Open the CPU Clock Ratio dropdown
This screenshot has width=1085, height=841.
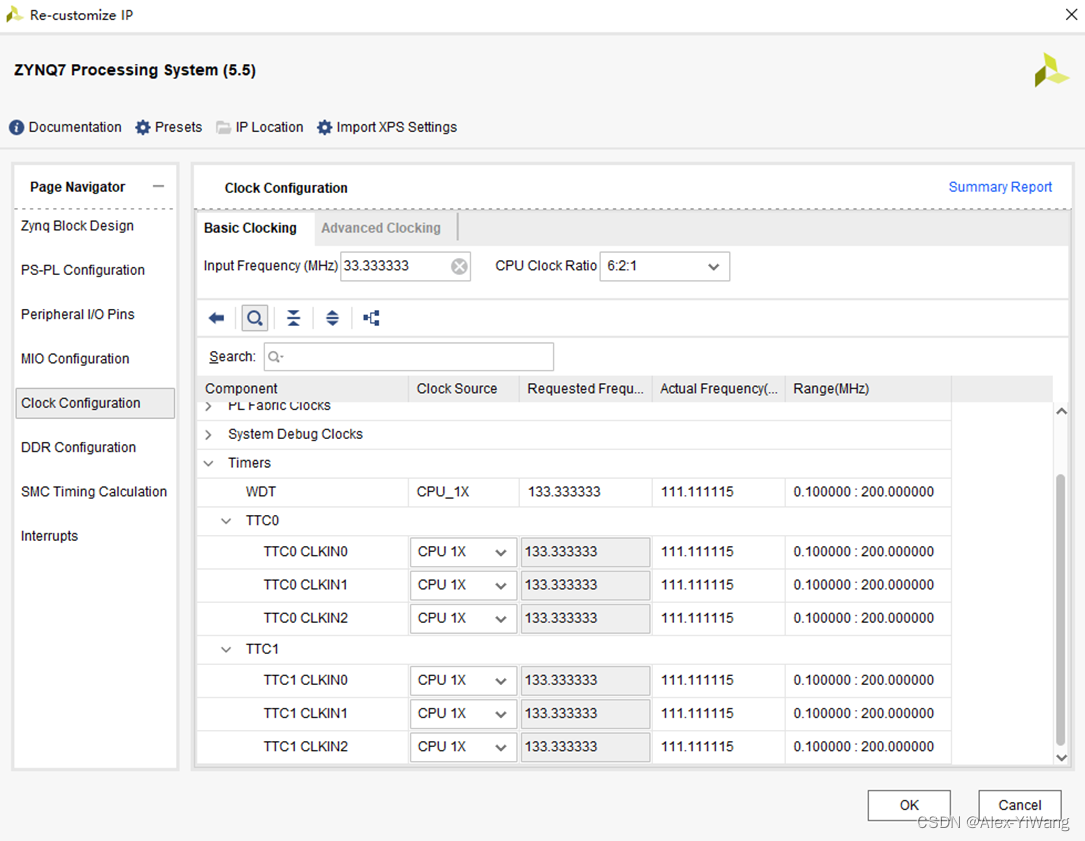click(664, 266)
